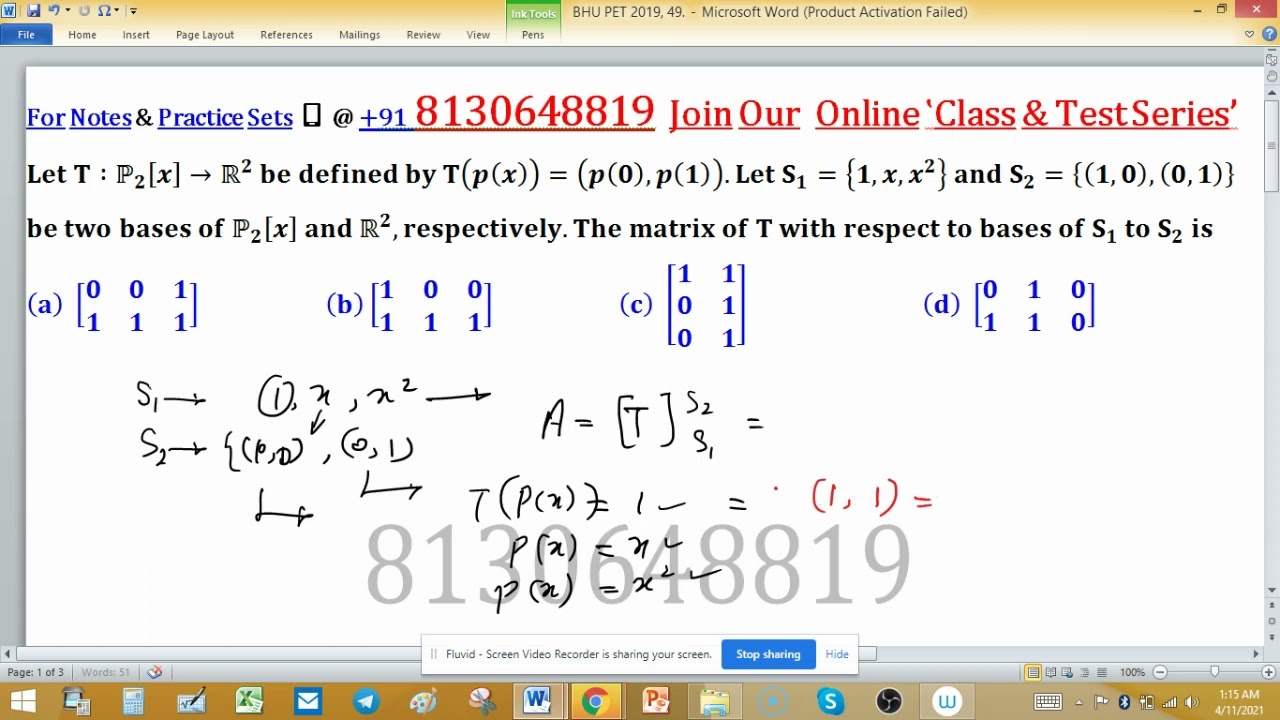Select Web Layout view button
Viewport: 1280px width, 720px height.
click(x=1068, y=672)
